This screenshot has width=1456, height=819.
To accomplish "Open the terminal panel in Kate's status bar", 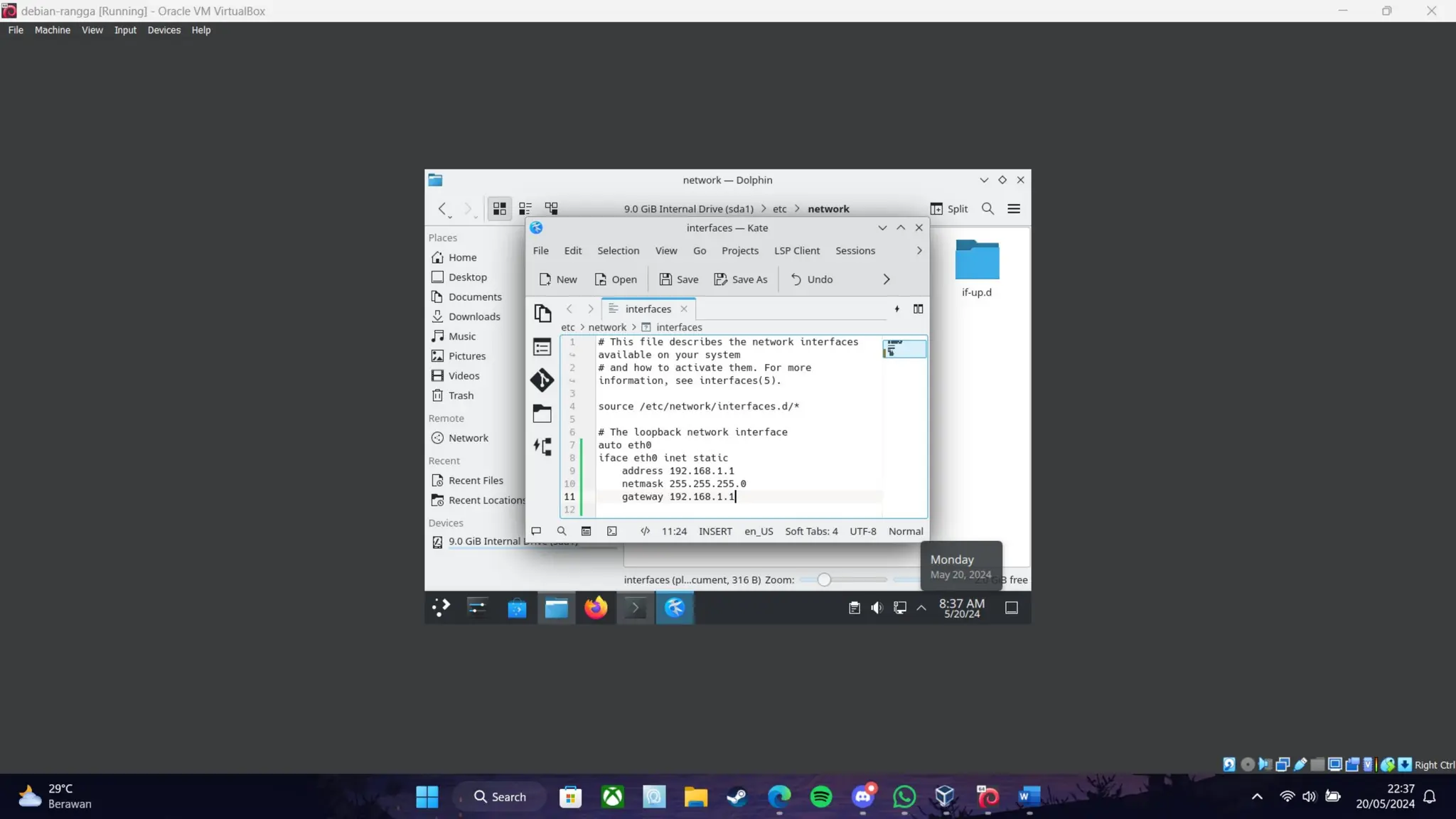I will (x=612, y=531).
